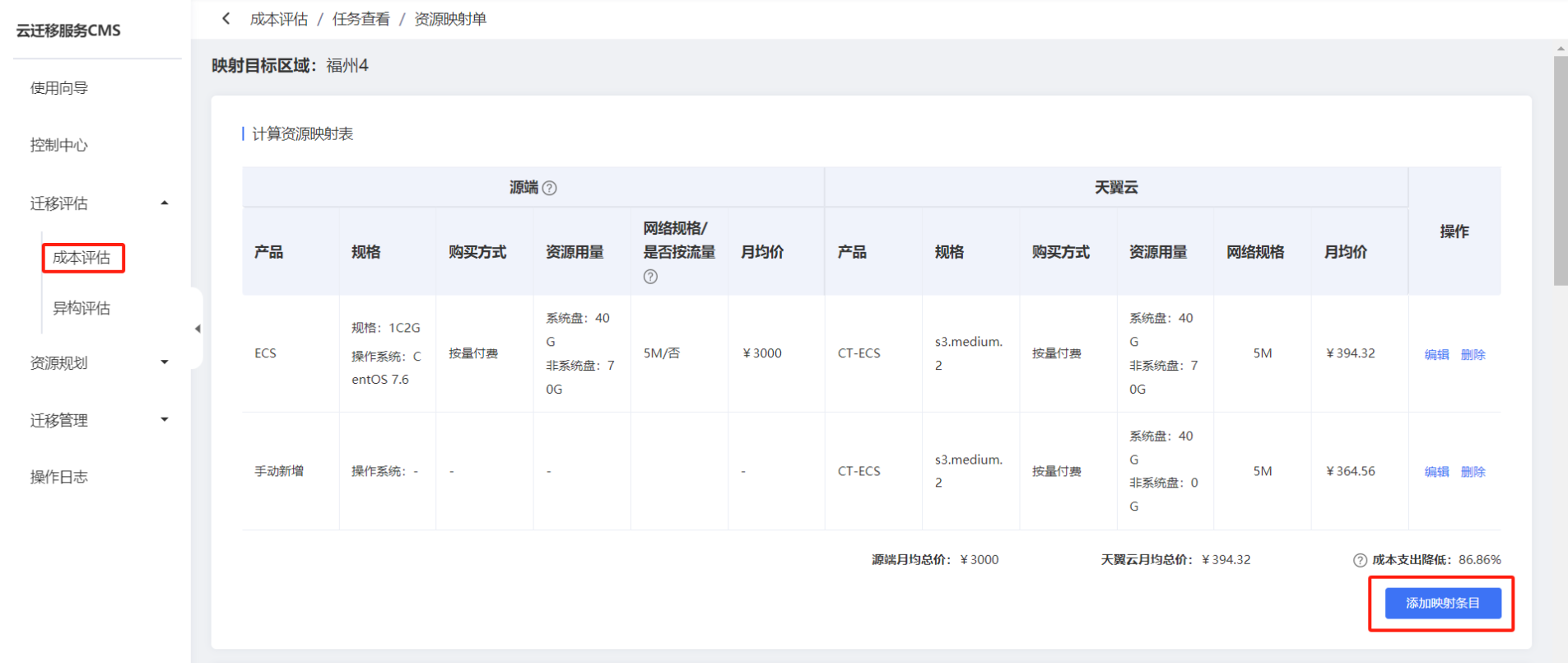Viewport: 1568px width, 663px height.
Task: Open 异构评估 in the sidebar
Action: [81, 308]
